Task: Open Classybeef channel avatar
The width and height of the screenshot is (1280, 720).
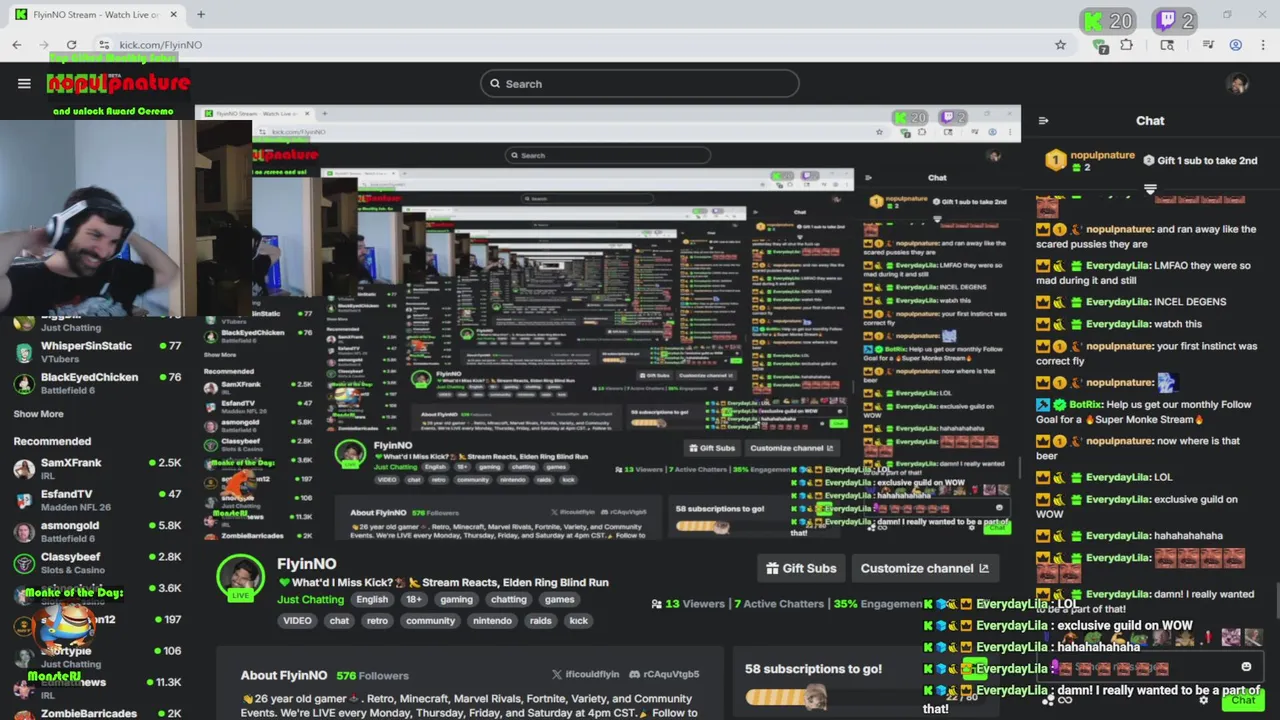Action: click(x=24, y=563)
